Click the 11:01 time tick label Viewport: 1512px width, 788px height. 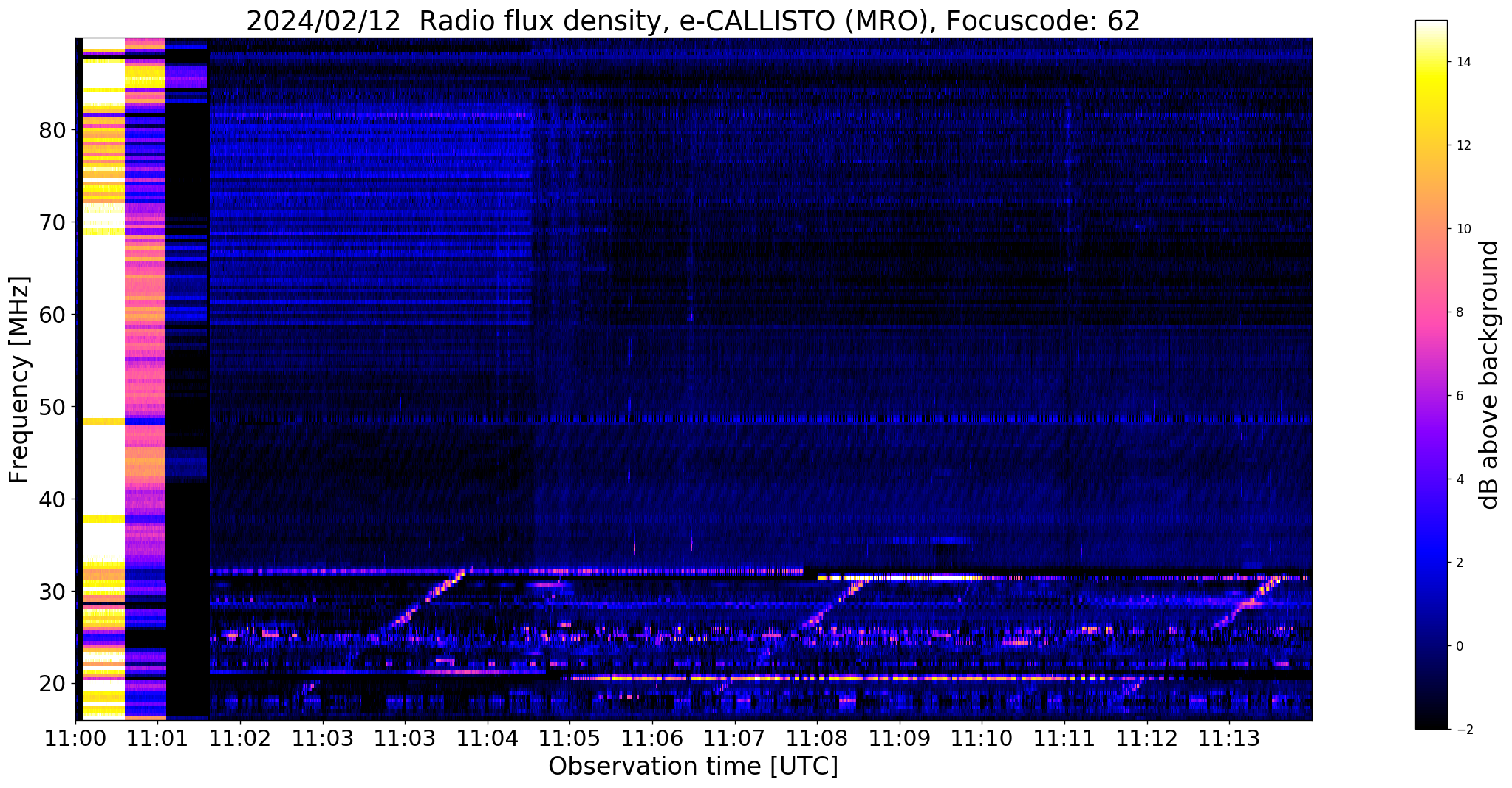pos(158,738)
